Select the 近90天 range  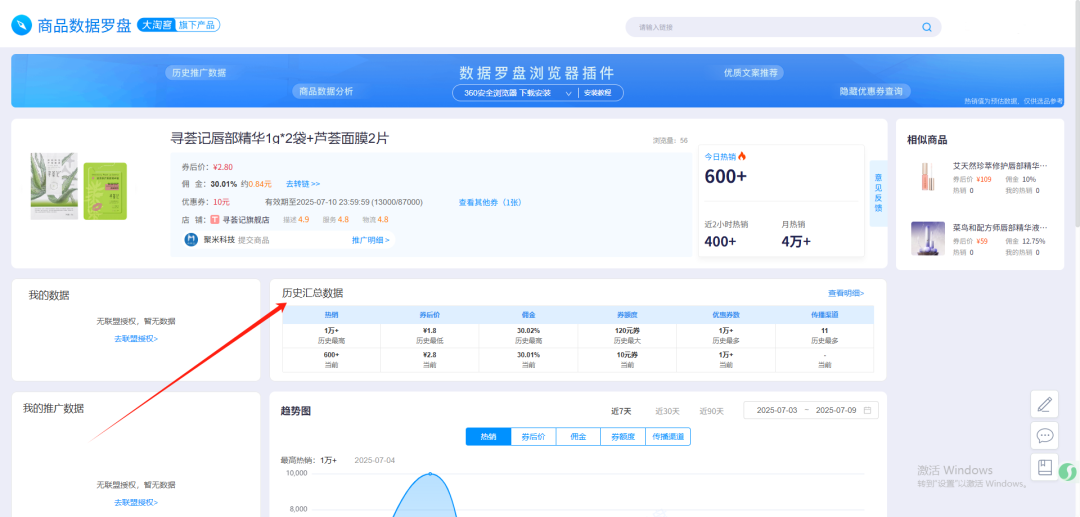[x=712, y=411]
